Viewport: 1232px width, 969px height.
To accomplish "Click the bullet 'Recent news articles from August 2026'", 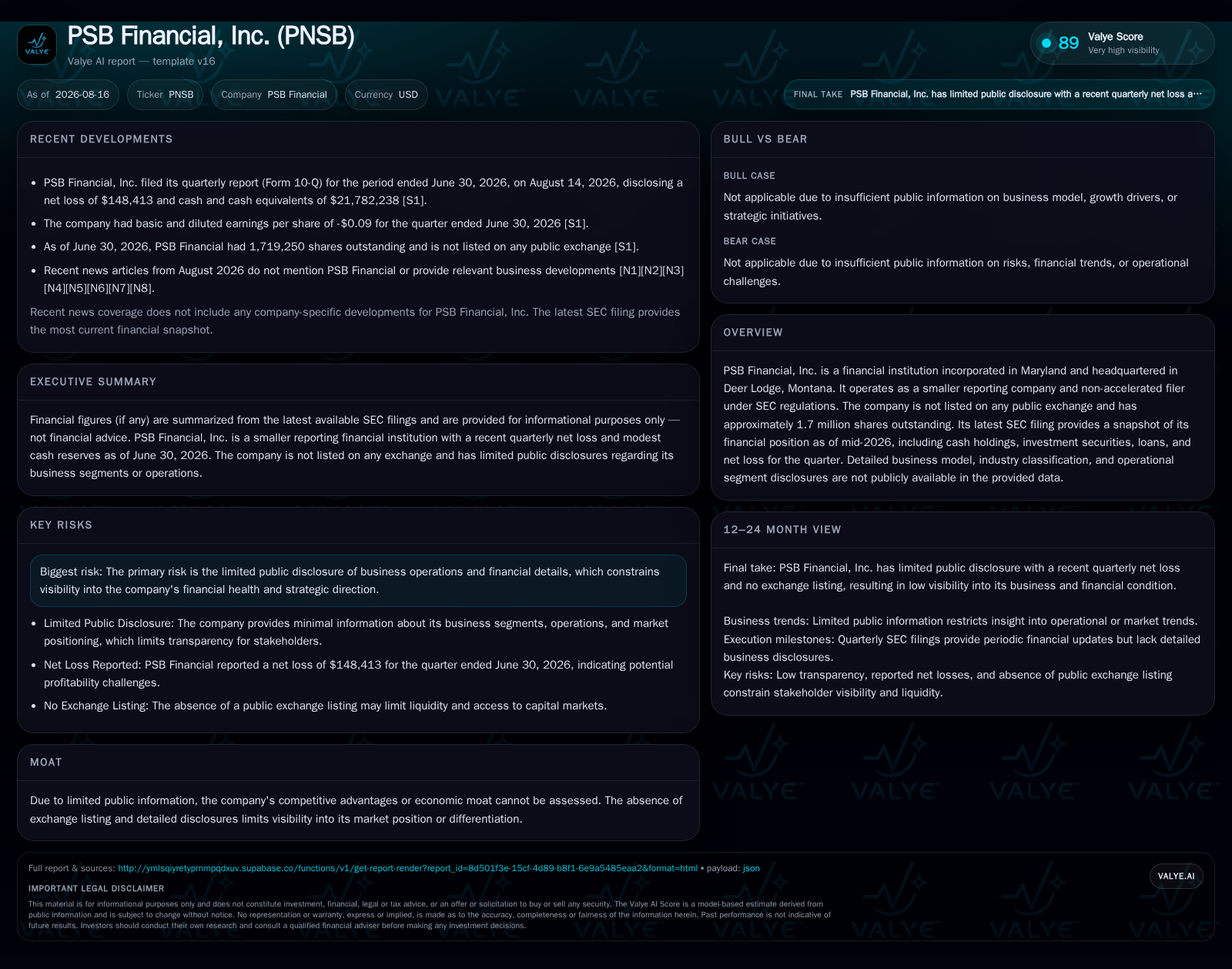I will pyautogui.click(x=363, y=280).
